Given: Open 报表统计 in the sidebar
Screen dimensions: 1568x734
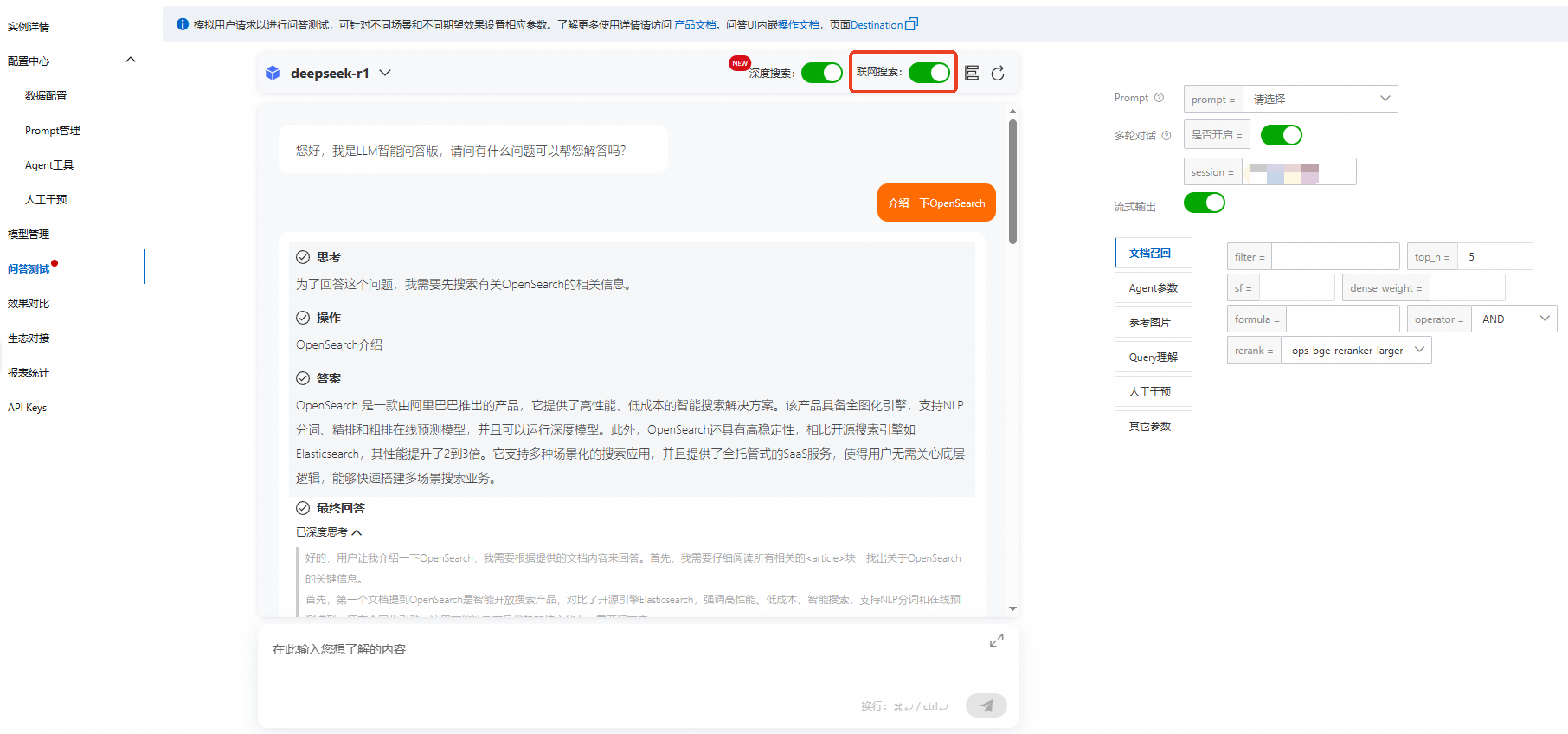Looking at the screenshot, I should (x=29, y=373).
